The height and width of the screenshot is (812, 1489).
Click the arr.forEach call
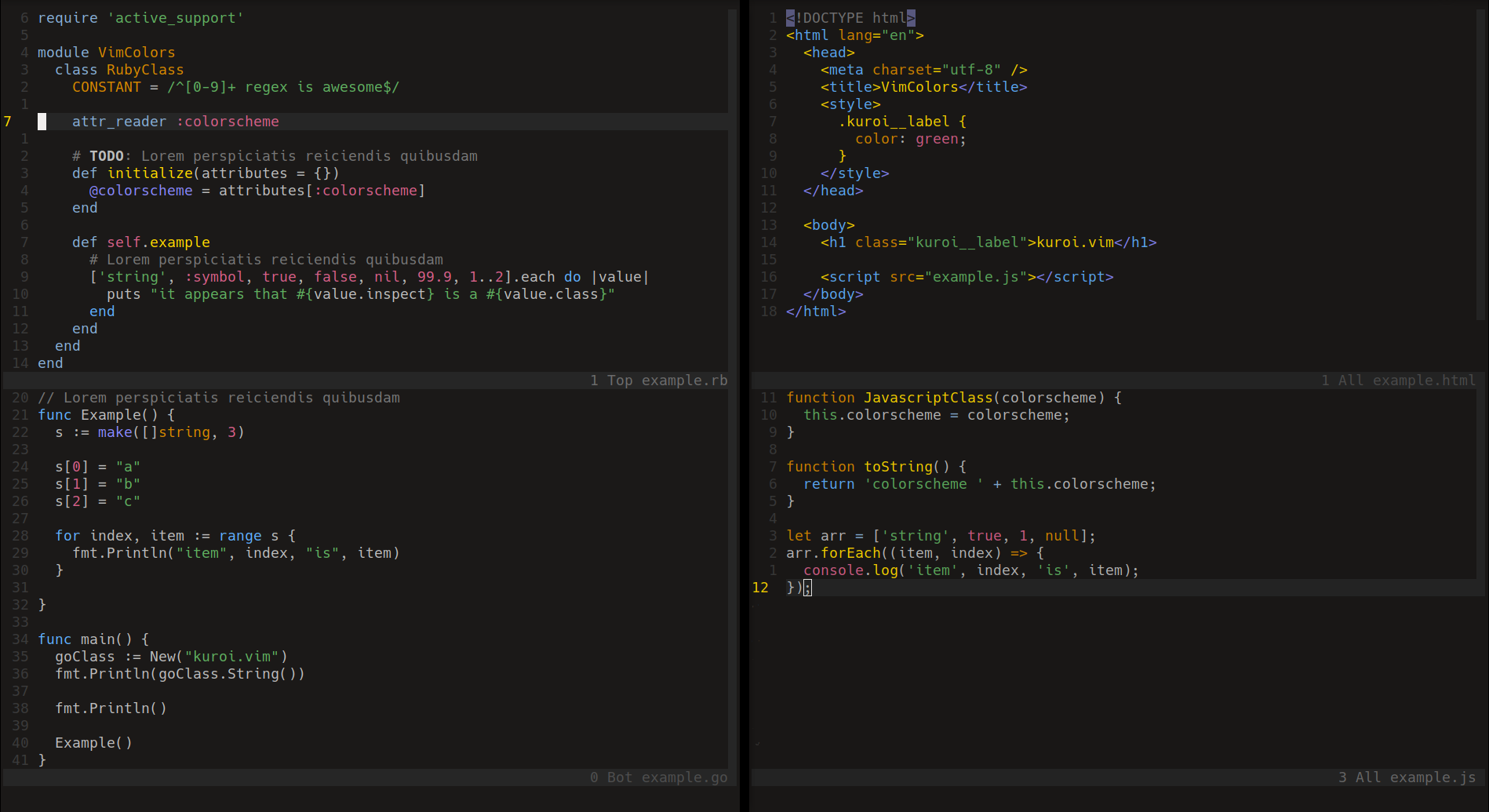(x=833, y=553)
